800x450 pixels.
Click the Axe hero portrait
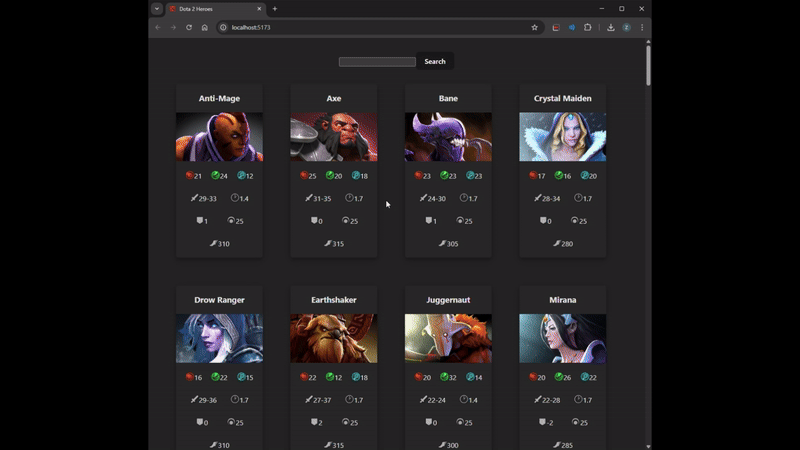coord(334,137)
